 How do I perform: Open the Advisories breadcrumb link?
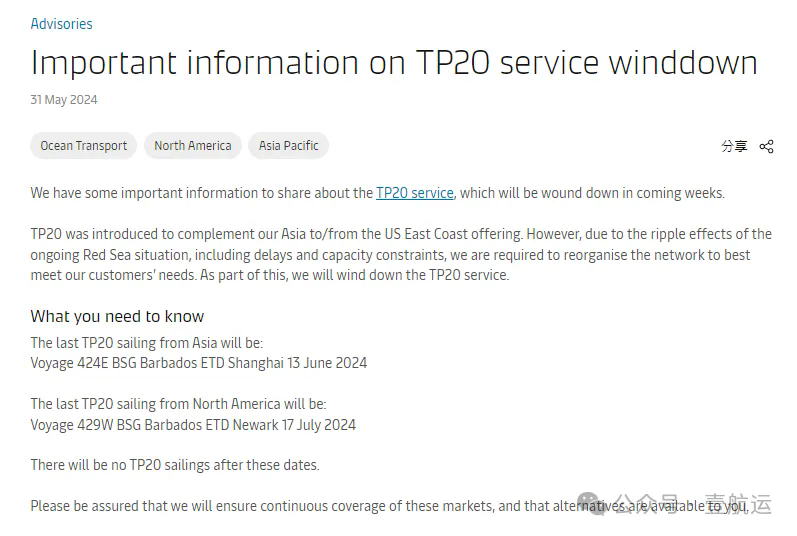point(62,24)
